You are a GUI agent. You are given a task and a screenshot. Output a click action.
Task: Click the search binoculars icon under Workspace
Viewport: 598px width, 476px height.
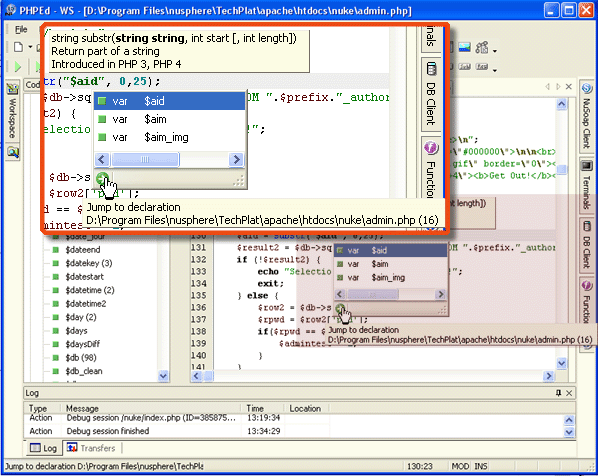point(13,153)
